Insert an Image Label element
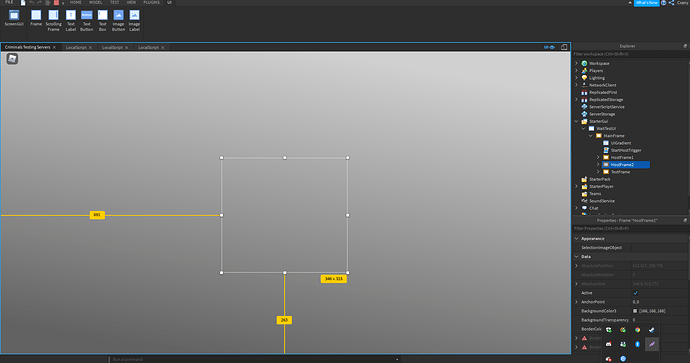 [x=134, y=21]
